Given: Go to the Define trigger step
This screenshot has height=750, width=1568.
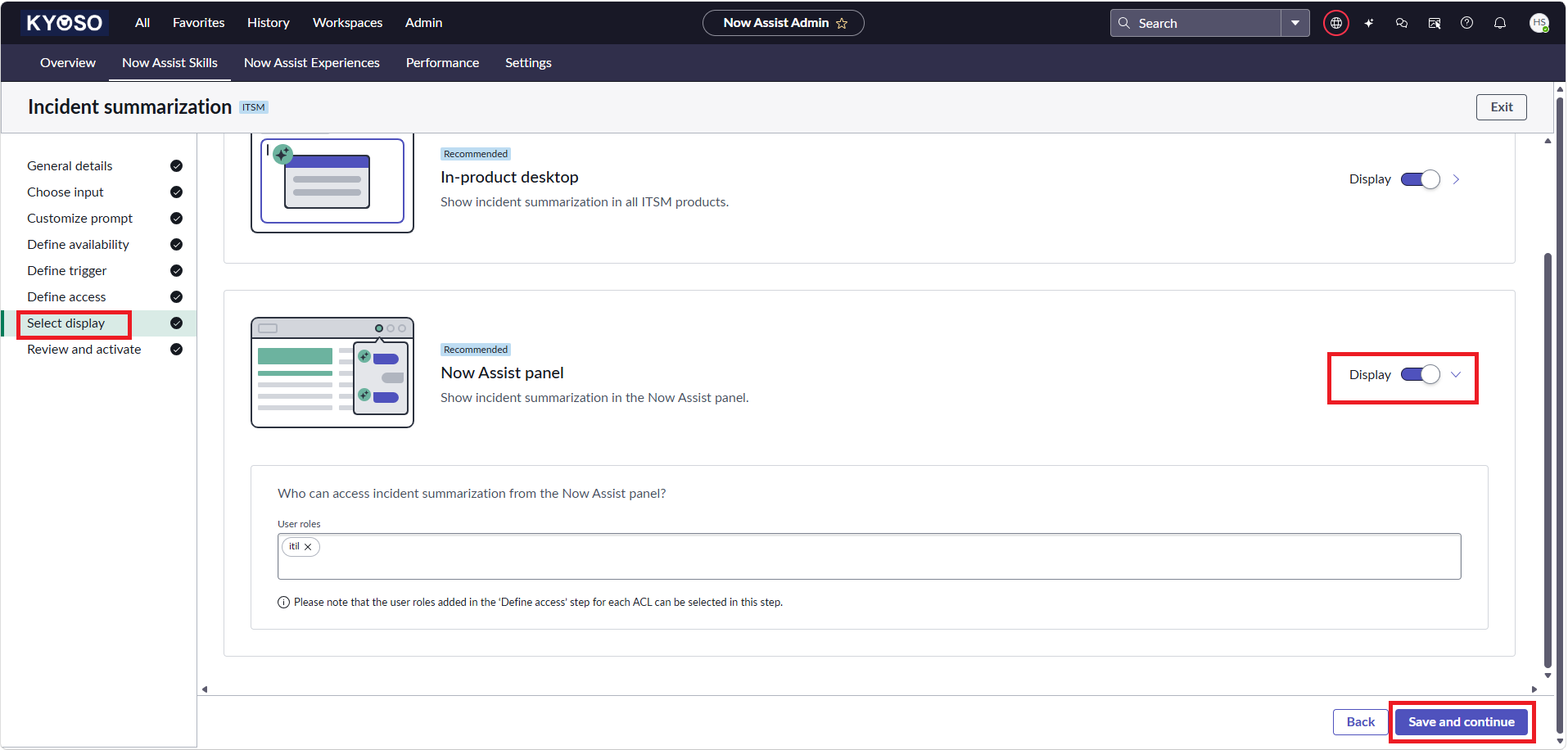Looking at the screenshot, I should click(x=67, y=271).
